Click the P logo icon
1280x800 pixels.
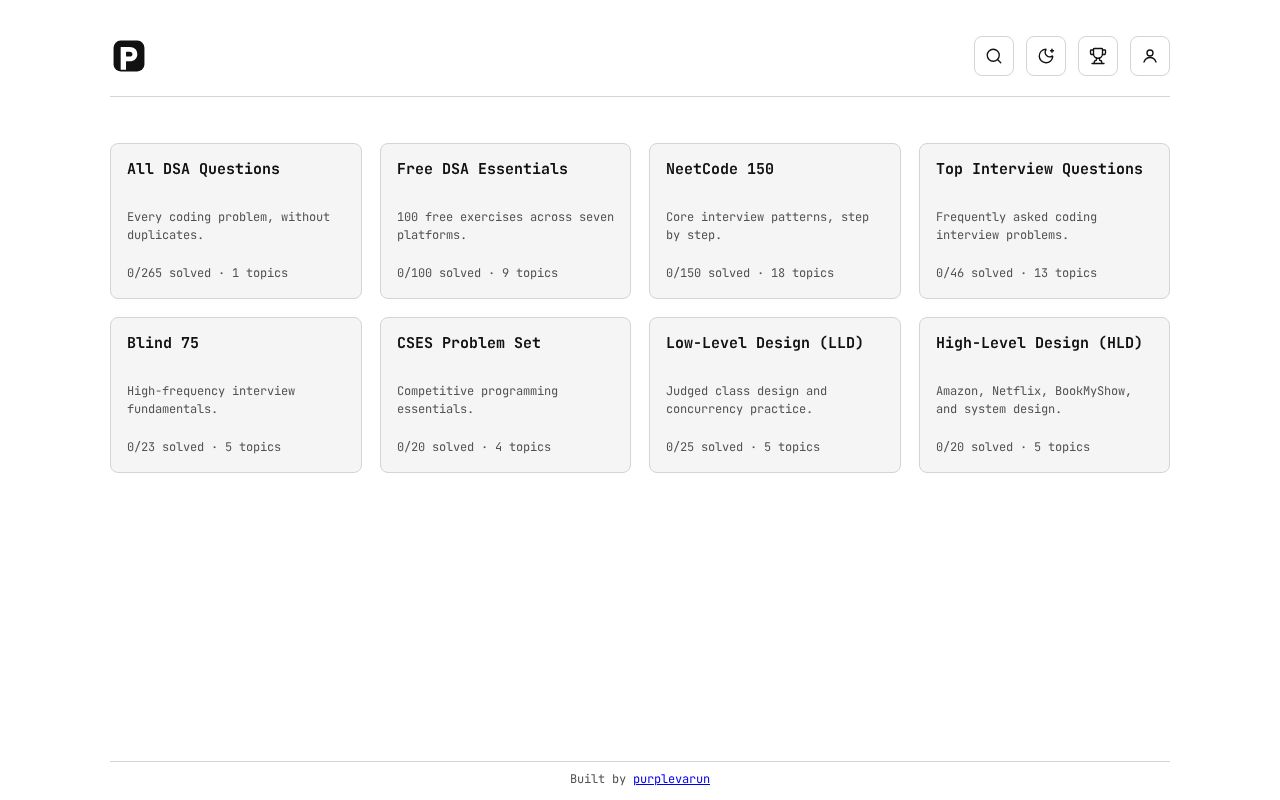pyautogui.click(x=129, y=56)
